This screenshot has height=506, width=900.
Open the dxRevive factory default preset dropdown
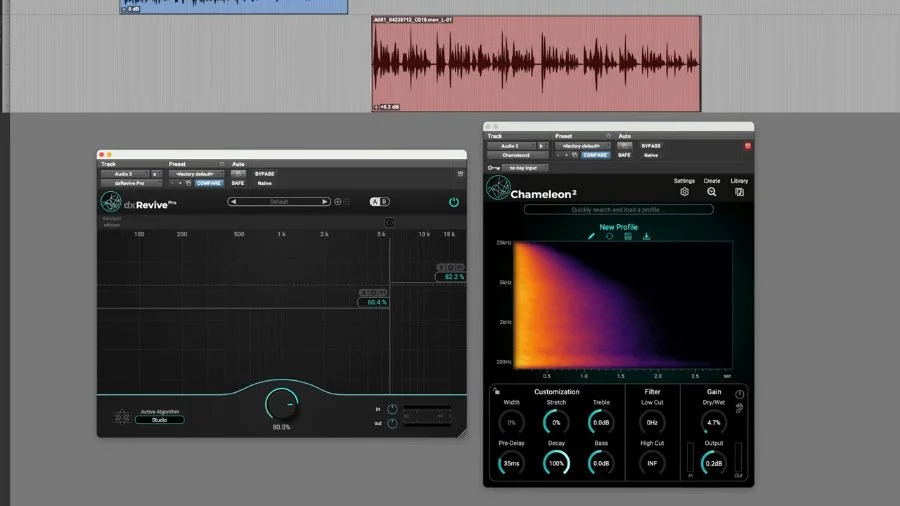point(196,174)
